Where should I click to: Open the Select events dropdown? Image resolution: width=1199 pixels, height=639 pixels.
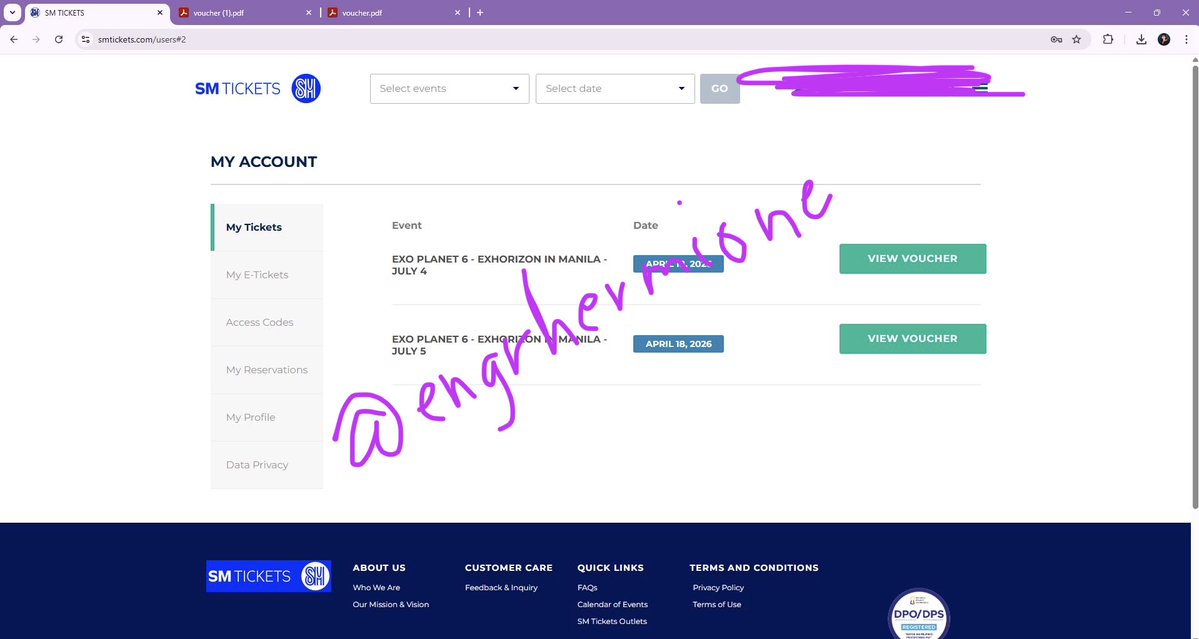pos(450,89)
